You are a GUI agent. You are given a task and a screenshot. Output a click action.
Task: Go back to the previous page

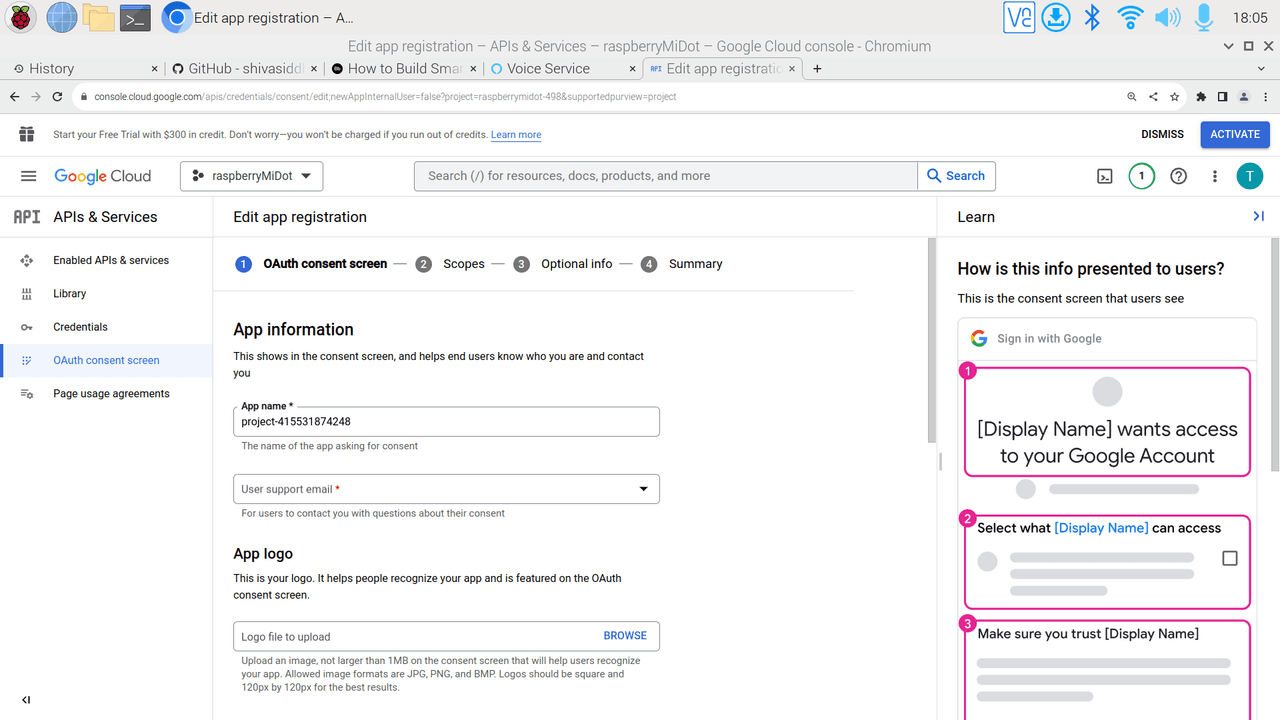(14, 97)
